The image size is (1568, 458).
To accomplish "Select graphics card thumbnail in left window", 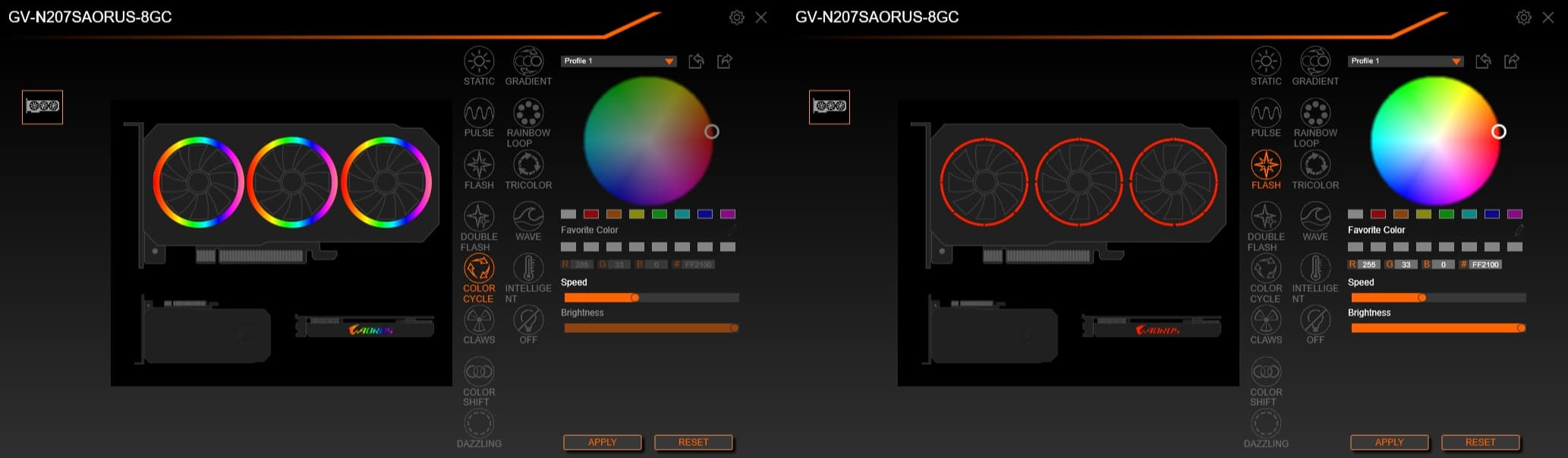I will [x=43, y=107].
